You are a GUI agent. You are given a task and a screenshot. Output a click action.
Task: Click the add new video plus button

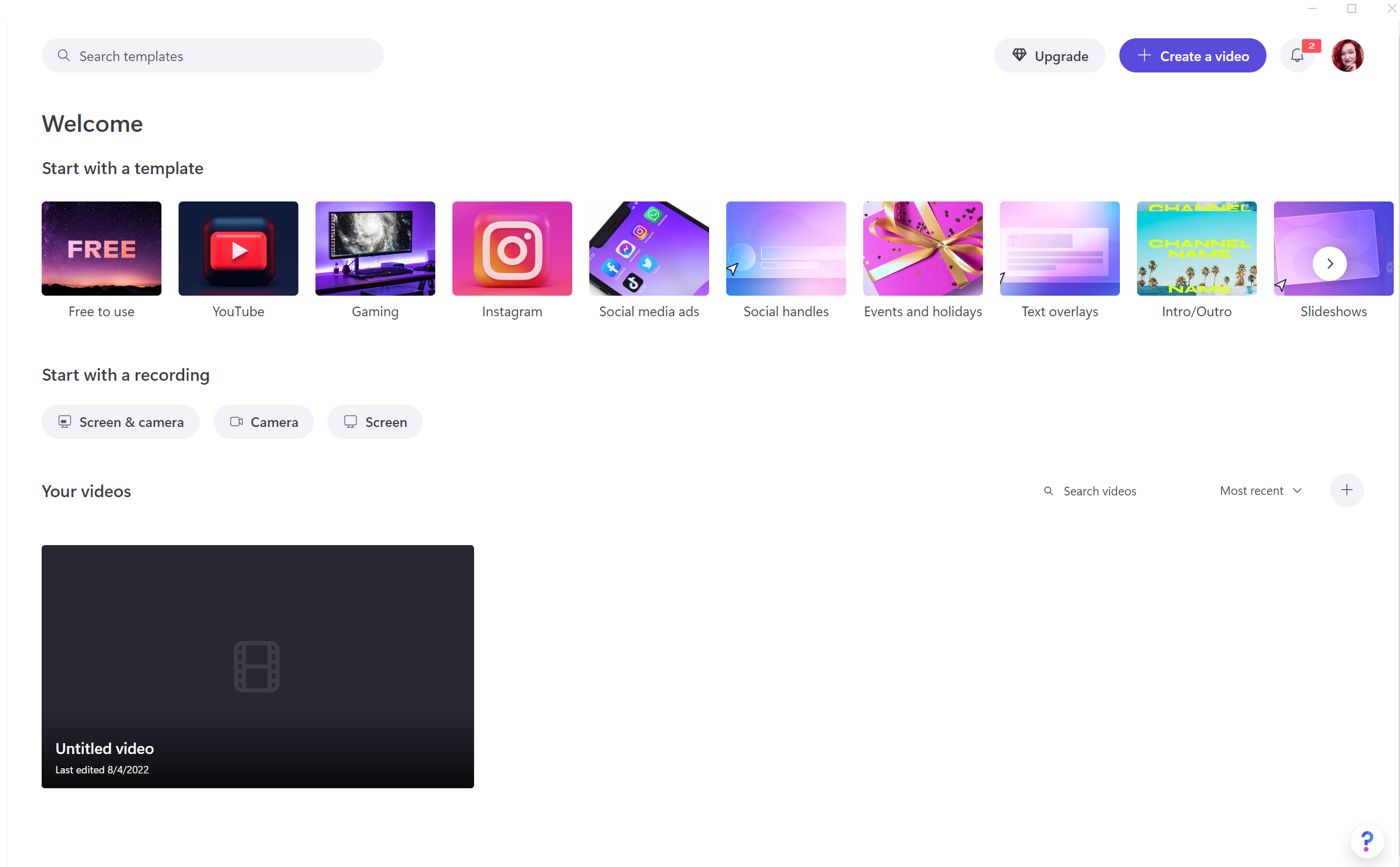(1347, 490)
